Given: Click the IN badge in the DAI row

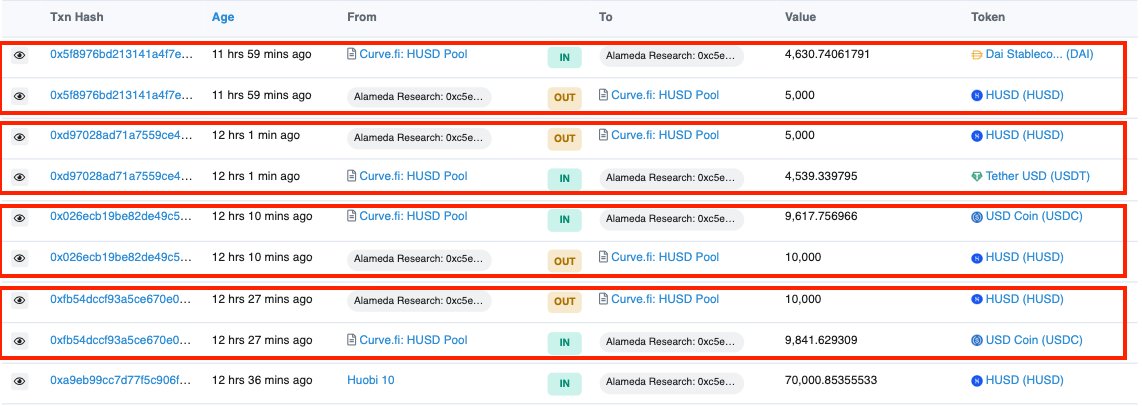Looking at the screenshot, I should point(564,57).
